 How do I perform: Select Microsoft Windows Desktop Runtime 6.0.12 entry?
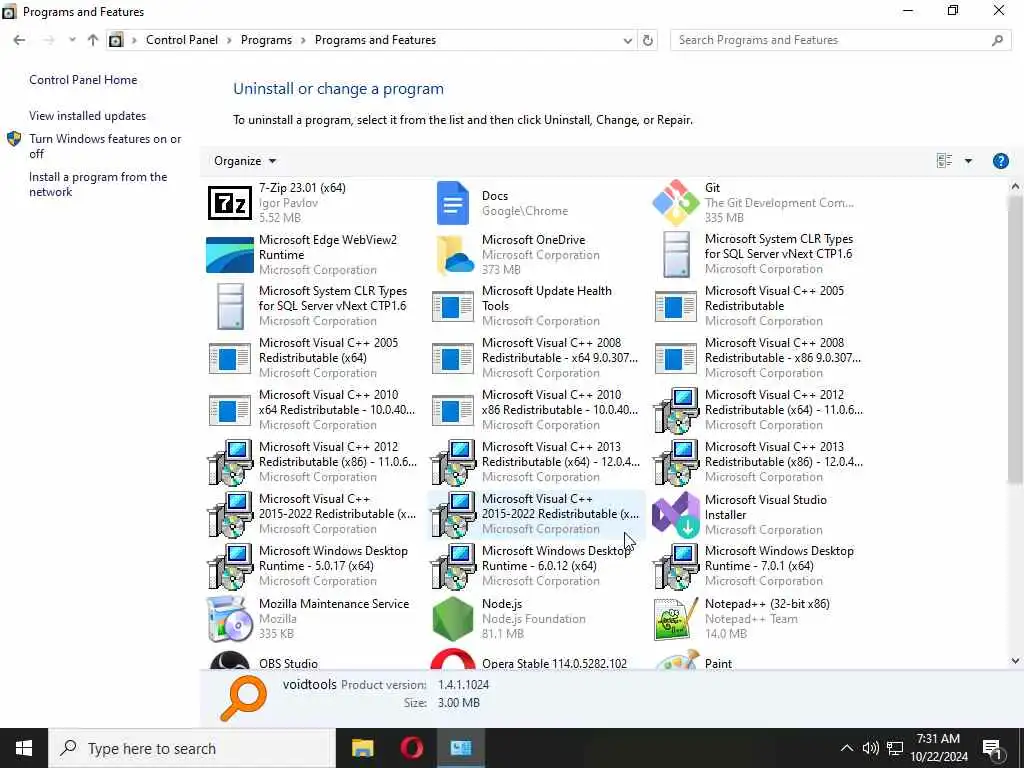pos(537,566)
